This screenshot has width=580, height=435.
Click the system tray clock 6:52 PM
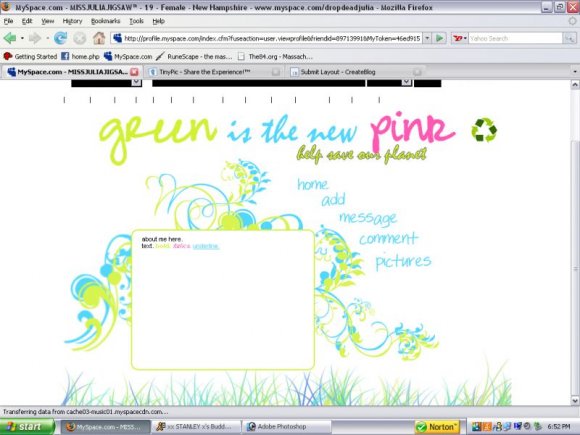[x=559, y=427]
